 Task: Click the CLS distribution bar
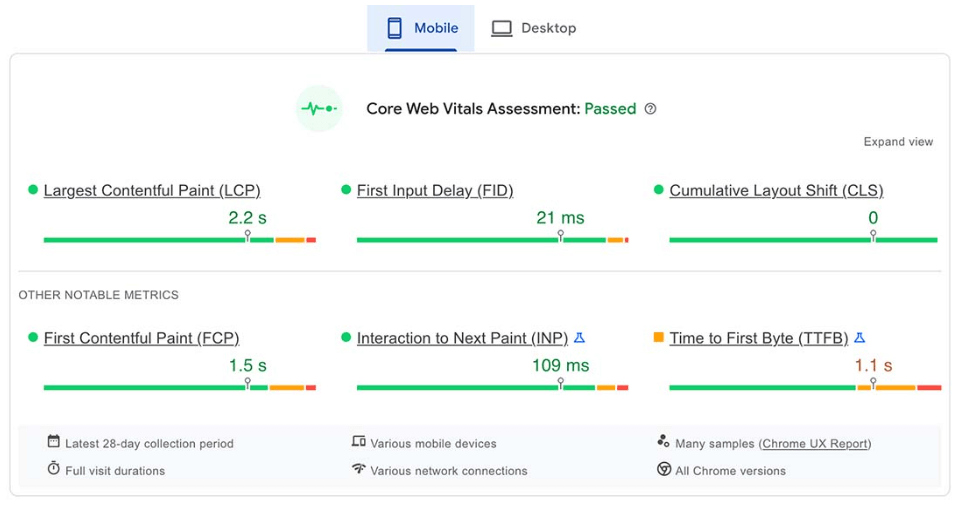point(803,239)
